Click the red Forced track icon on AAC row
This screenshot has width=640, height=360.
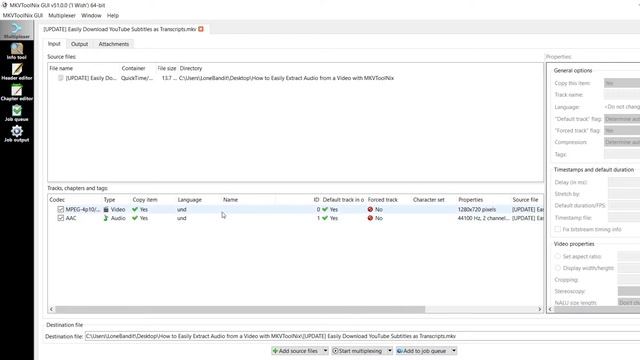[370, 218]
